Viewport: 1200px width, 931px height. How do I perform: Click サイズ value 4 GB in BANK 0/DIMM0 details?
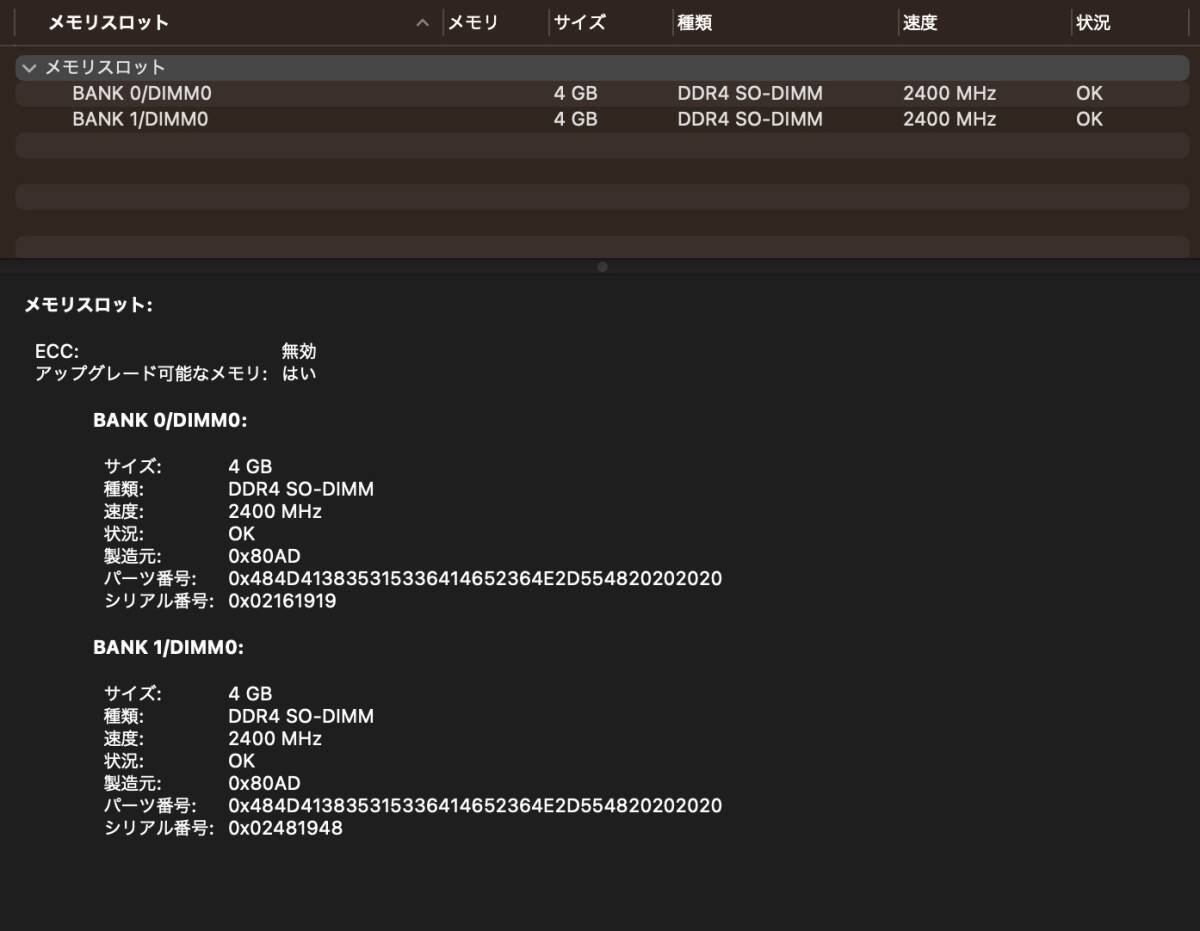250,467
